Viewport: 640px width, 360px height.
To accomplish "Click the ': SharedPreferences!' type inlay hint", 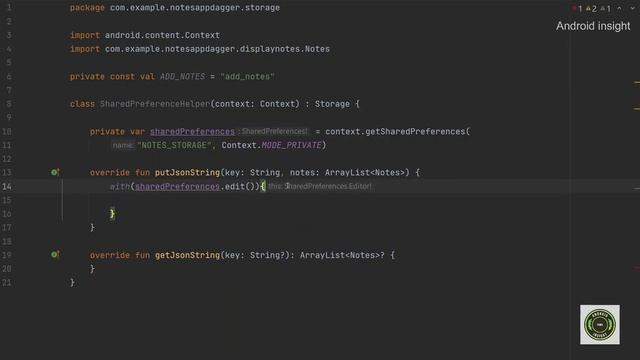I will pyautogui.click(x=273, y=131).
